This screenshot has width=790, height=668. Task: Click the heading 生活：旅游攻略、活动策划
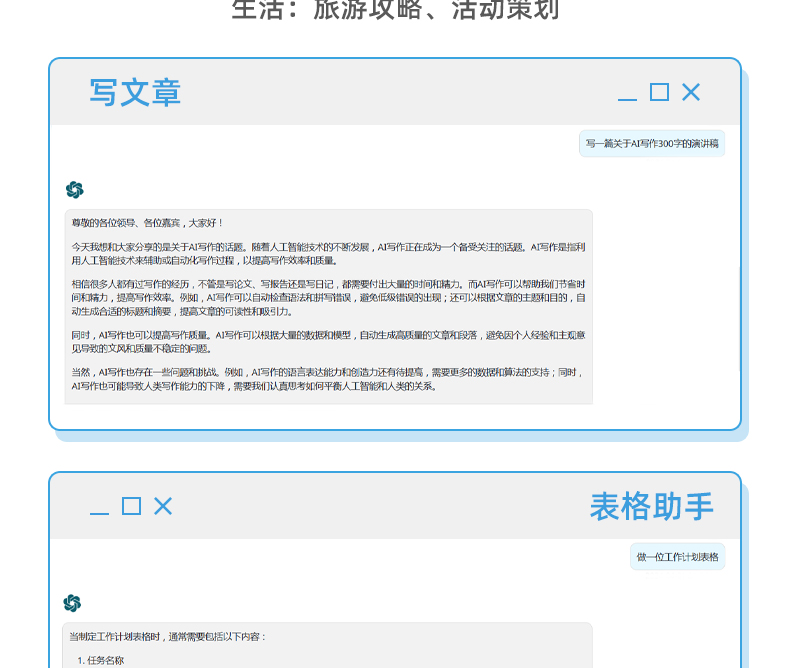point(395,10)
